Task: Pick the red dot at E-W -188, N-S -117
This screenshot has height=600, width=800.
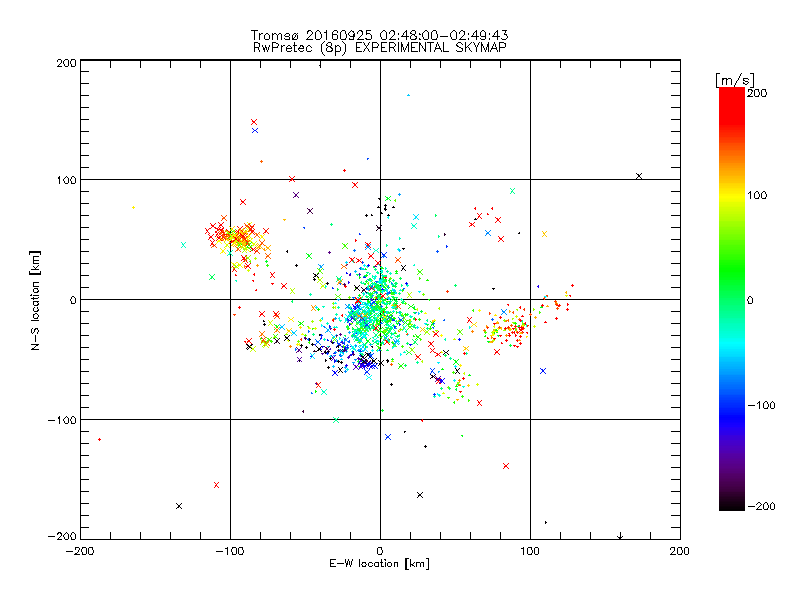Action: click(99, 439)
